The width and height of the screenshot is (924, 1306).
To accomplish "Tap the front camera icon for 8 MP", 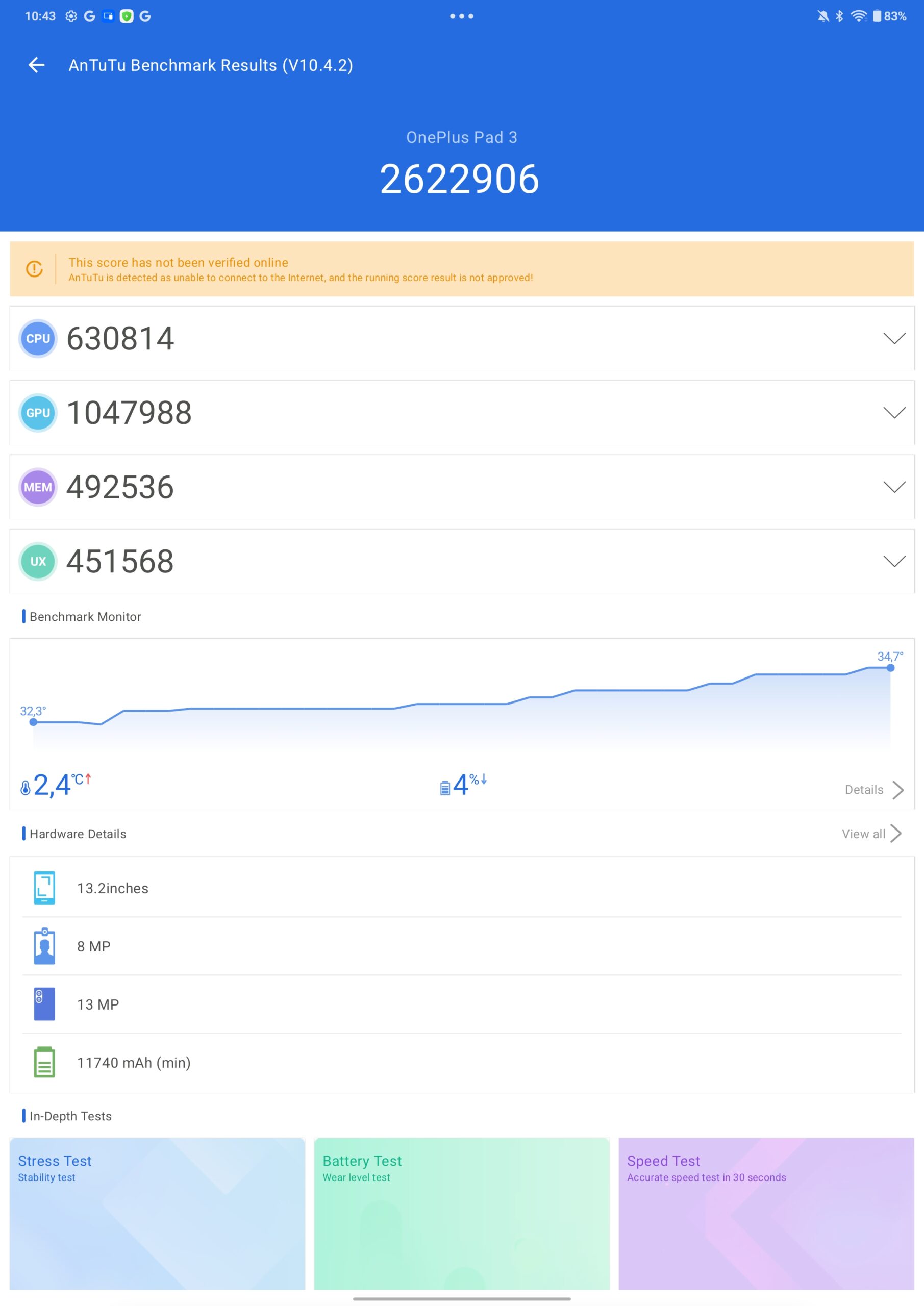I will [x=44, y=946].
